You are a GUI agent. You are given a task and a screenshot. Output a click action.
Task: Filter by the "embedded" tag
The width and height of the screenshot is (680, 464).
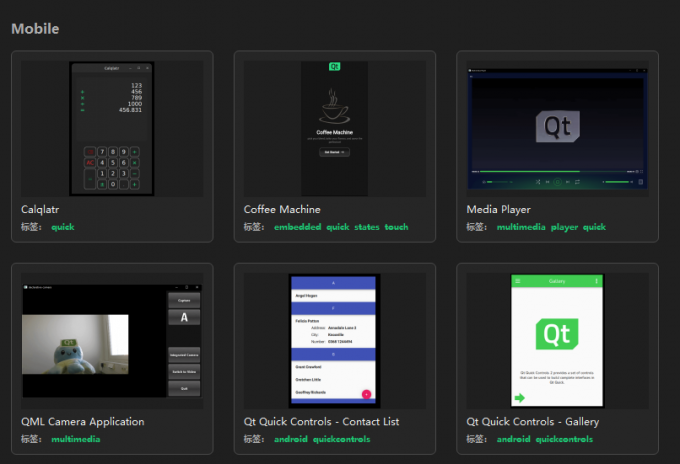[x=297, y=227]
